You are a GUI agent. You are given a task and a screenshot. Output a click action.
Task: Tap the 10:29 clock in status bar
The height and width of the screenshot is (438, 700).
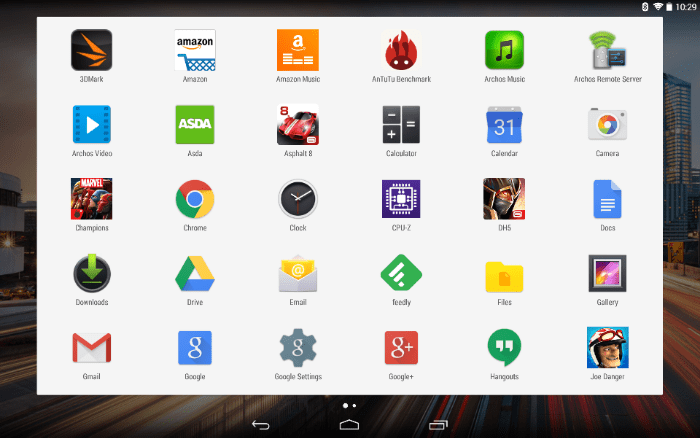point(686,7)
